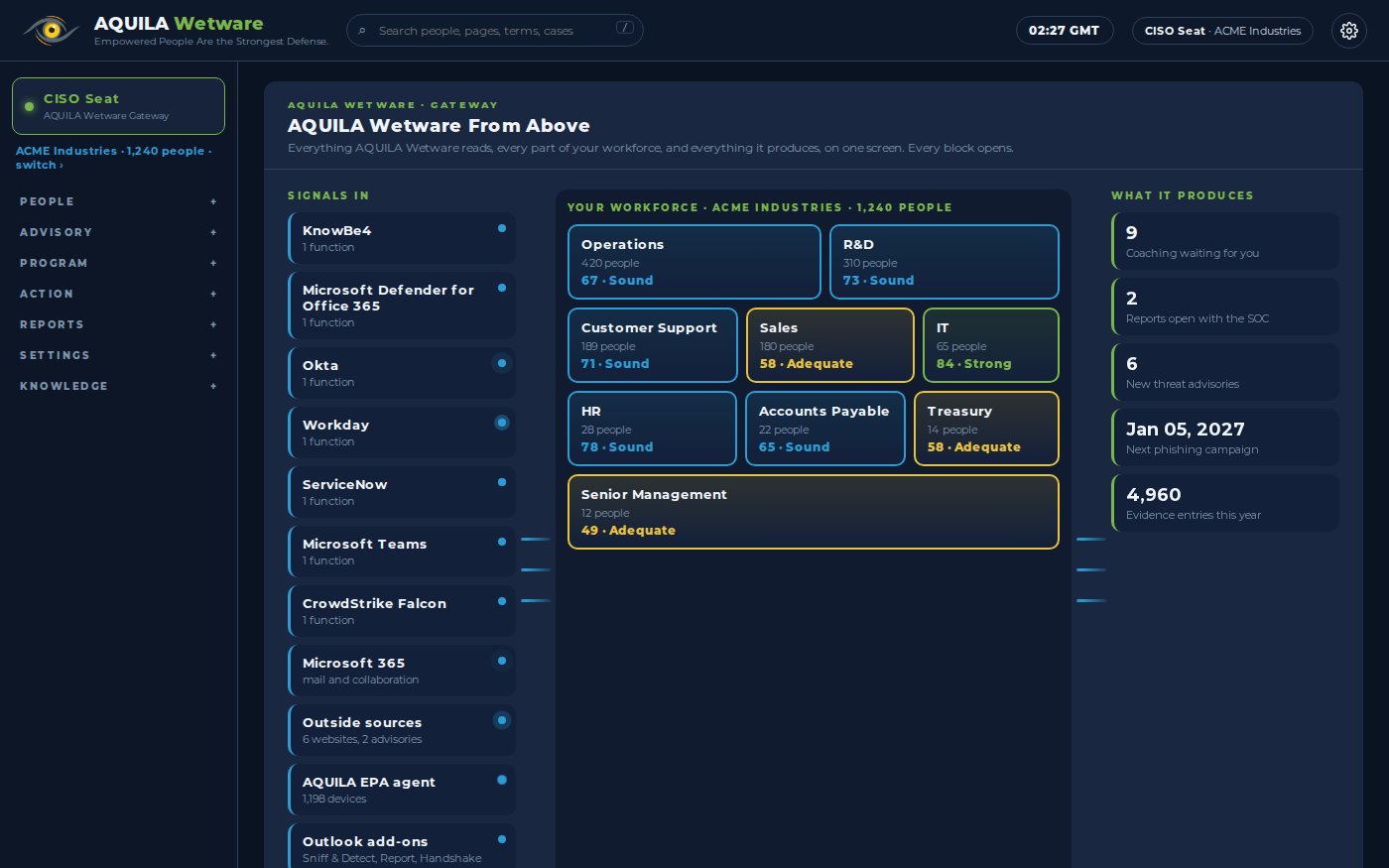Open the Accounts Payable block
Screen dimensions: 1389x868
[825, 429]
